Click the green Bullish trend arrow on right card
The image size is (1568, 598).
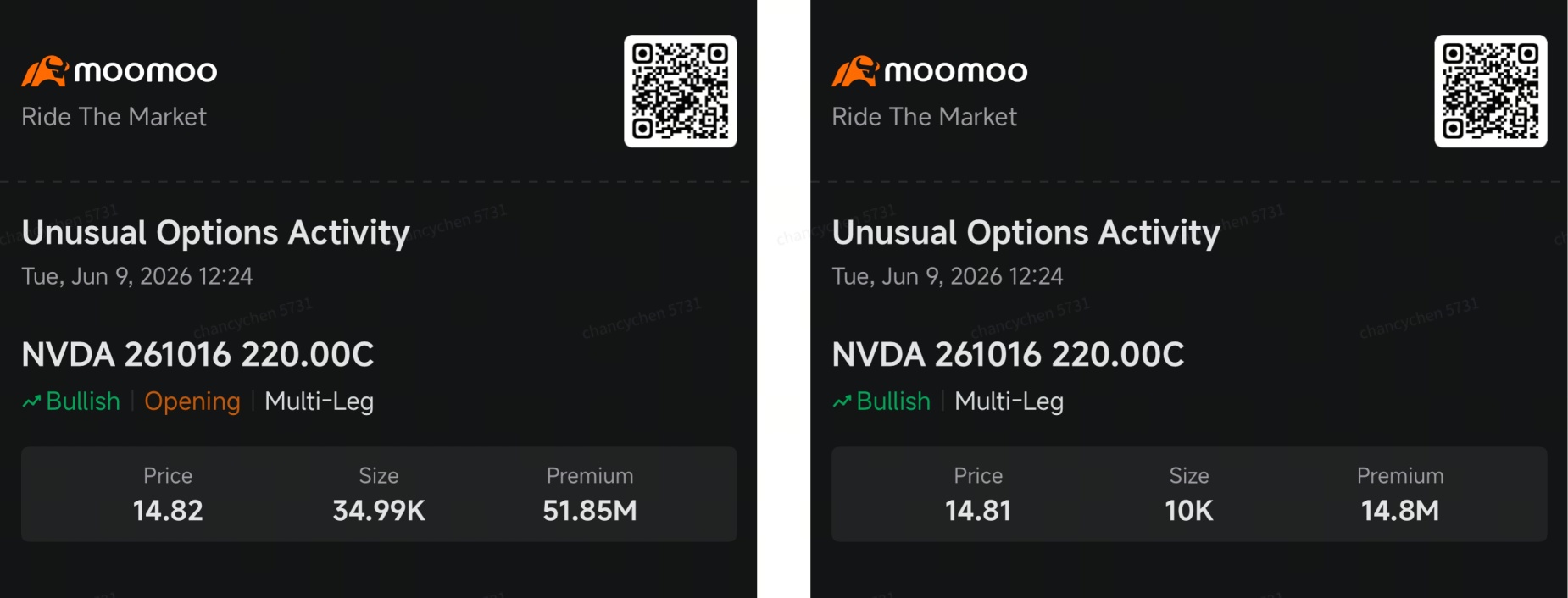coord(842,401)
